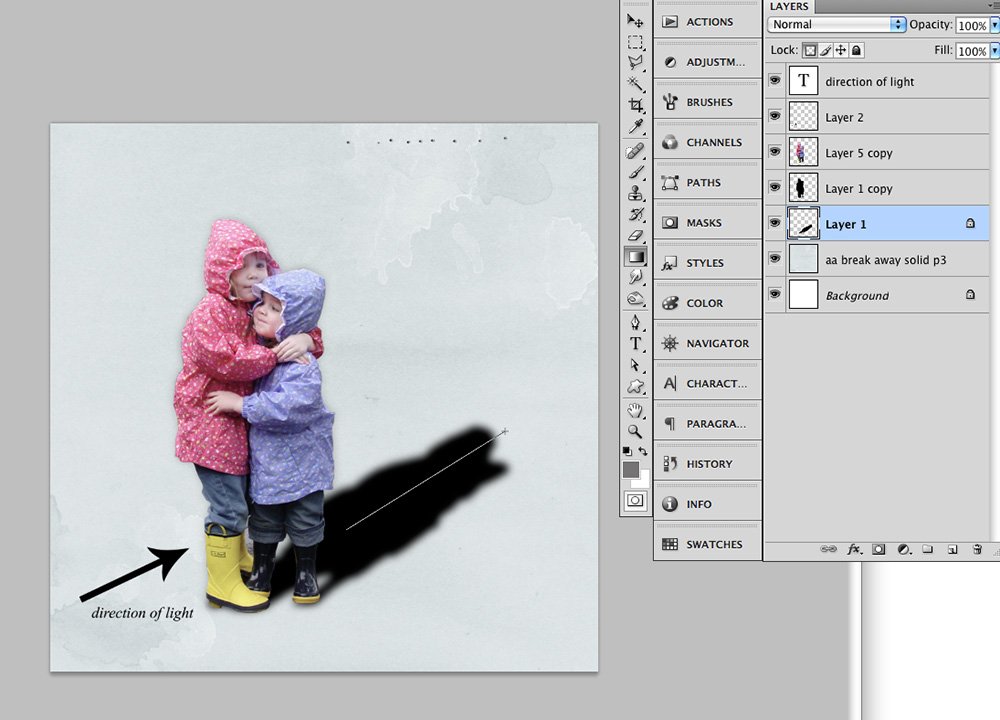The width and height of the screenshot is (1000, 720).
Task: Hide the Background layer
Action: click(775, 295)
